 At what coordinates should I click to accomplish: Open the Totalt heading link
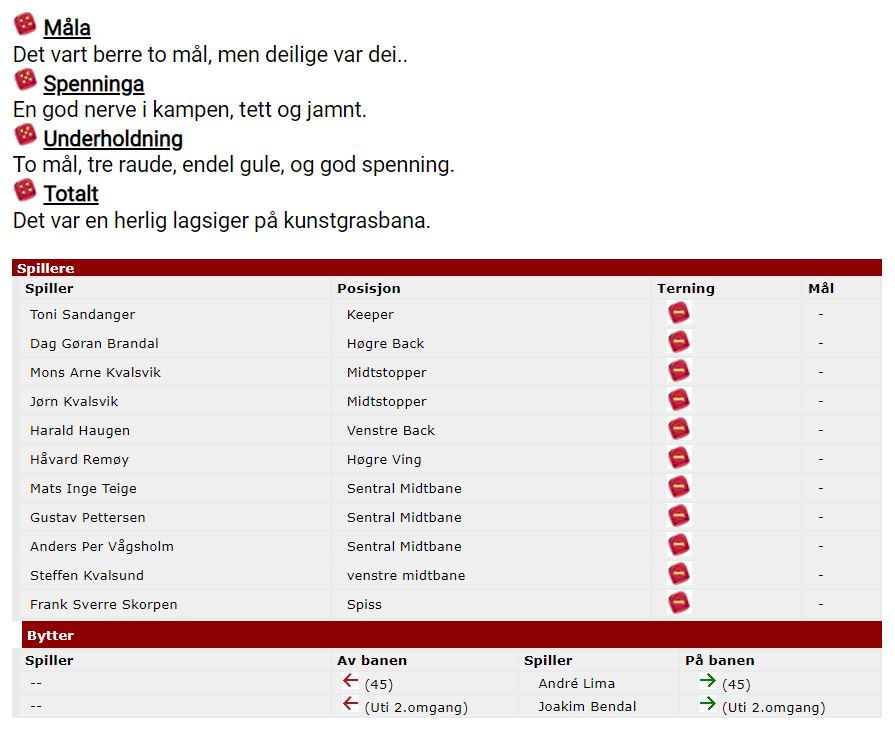pyautogui.click(x=71, y=194)
